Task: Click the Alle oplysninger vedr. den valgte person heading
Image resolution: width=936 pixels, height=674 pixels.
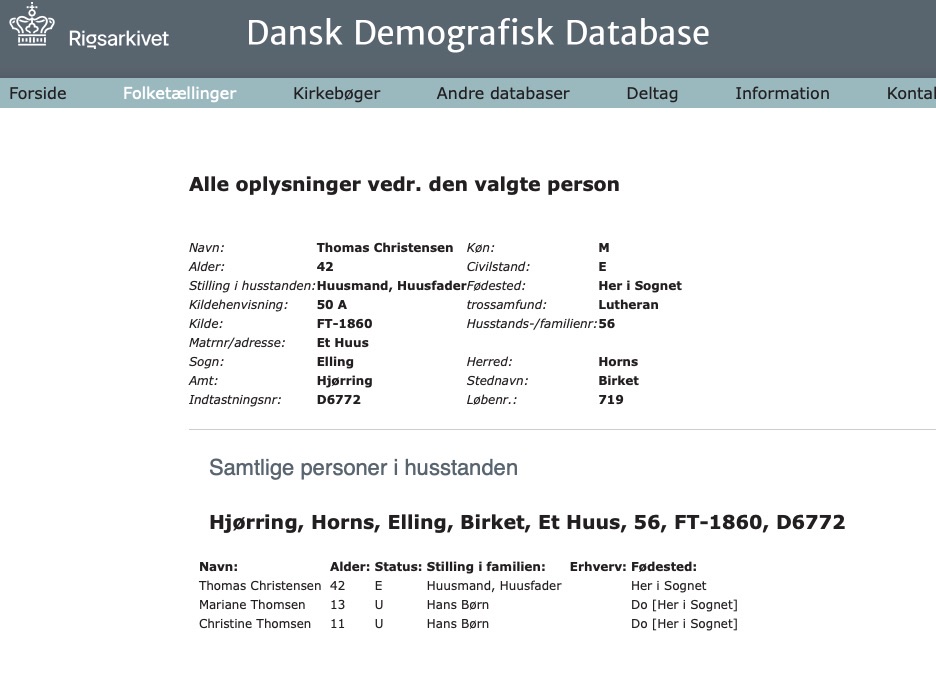Action: tap(404, 184)
